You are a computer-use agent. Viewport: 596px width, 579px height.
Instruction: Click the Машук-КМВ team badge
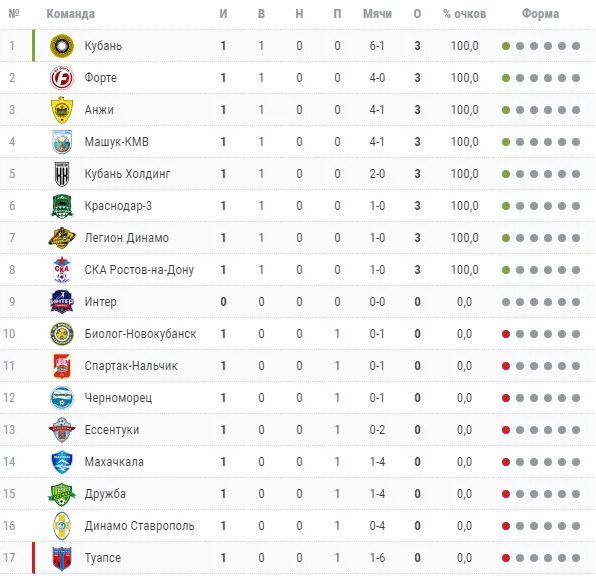tap(62, 142)
